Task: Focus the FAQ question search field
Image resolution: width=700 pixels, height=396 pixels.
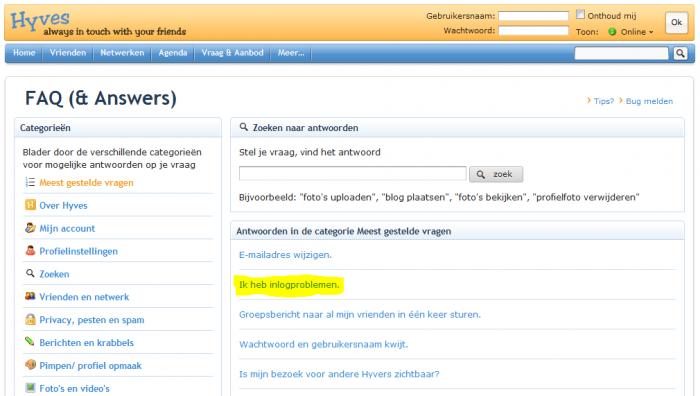Action: (353, 173)
